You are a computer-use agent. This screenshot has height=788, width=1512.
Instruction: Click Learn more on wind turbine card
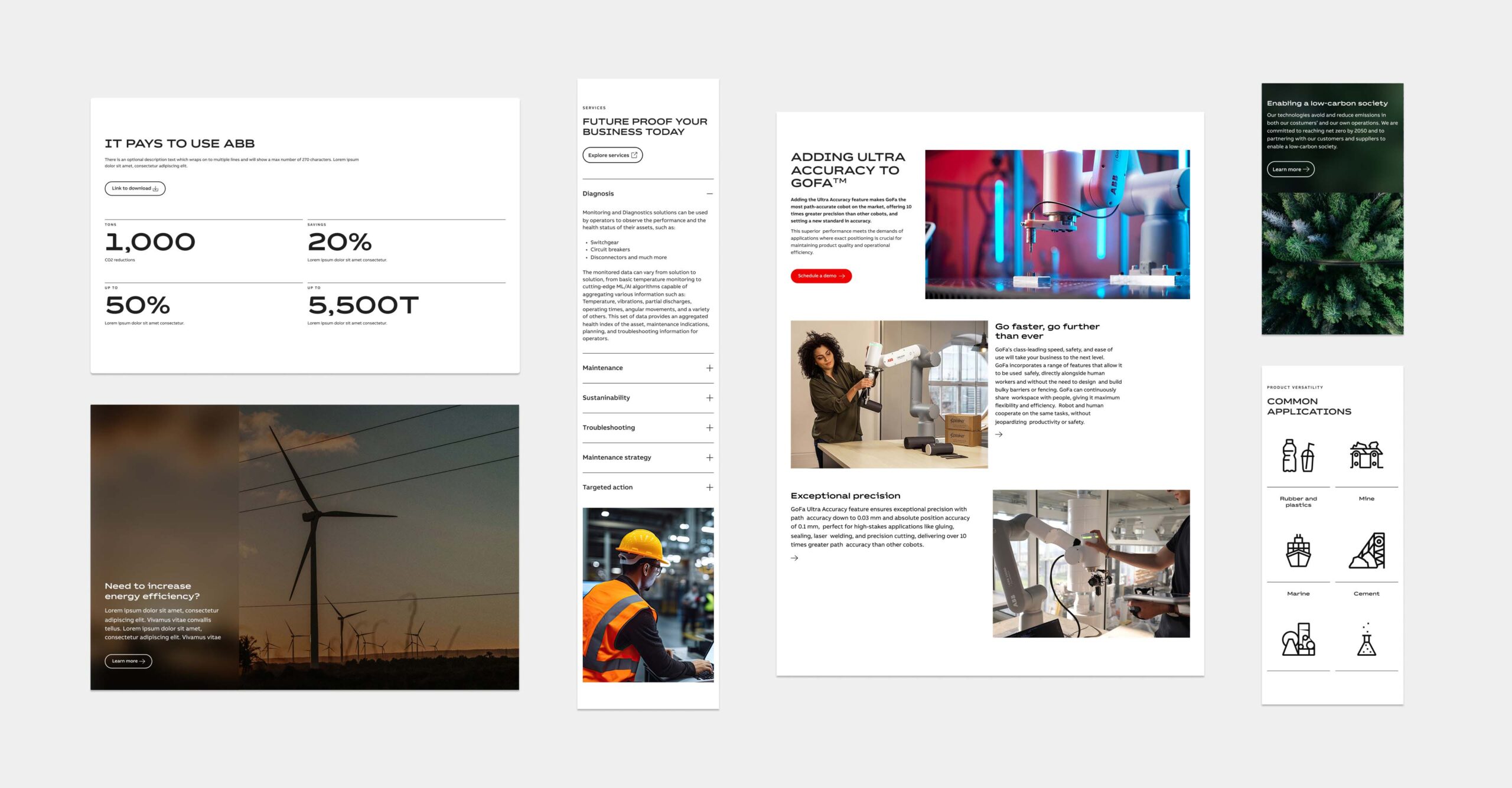point(128,661)
